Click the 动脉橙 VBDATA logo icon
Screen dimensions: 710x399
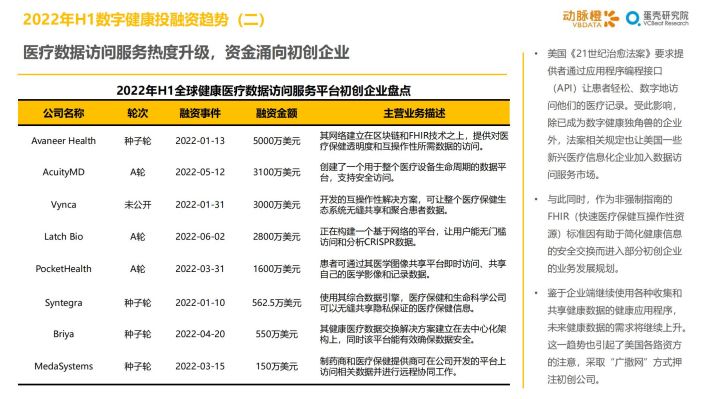click(590, 19)
